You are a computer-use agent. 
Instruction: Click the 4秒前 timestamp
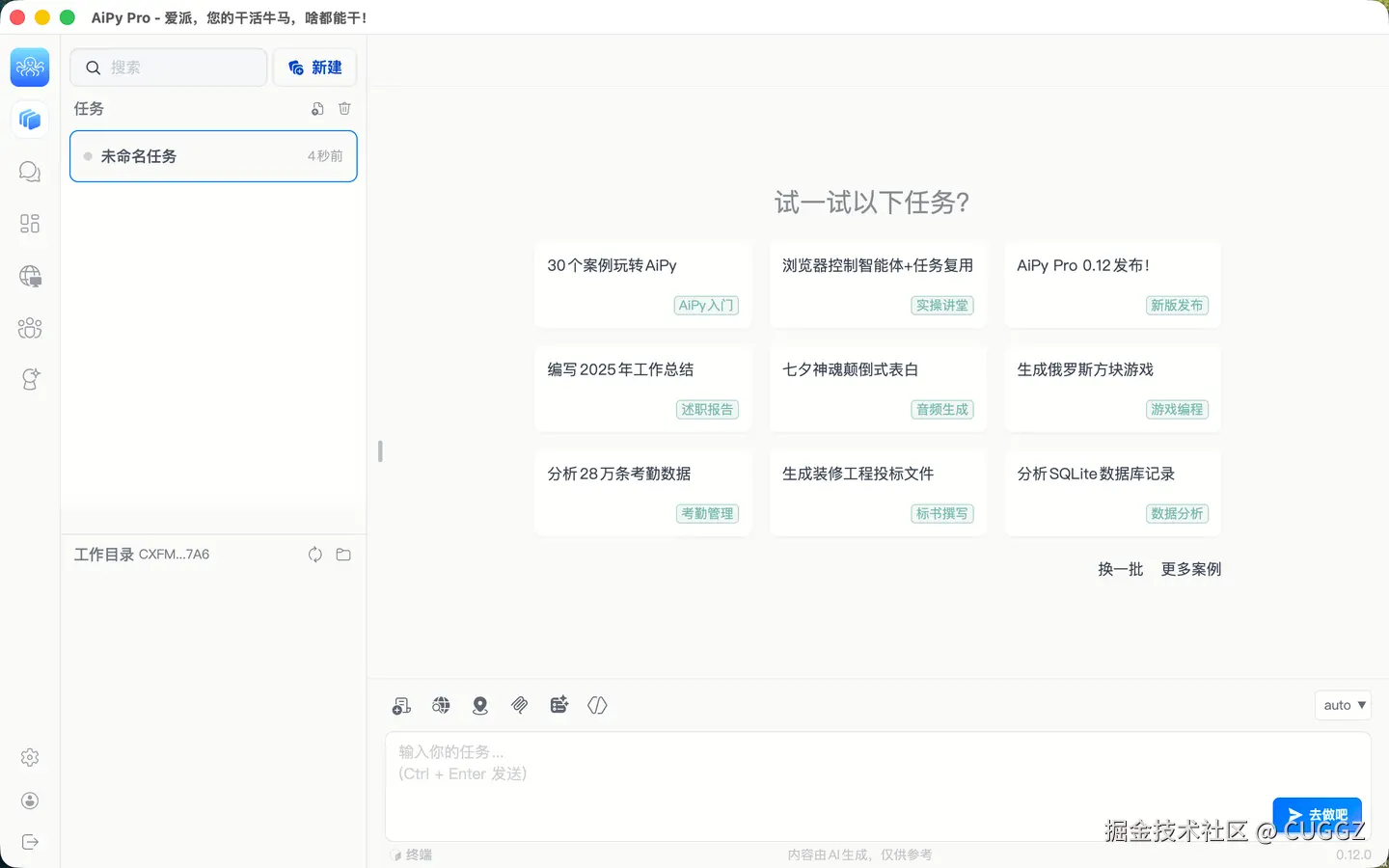(325, 156)
